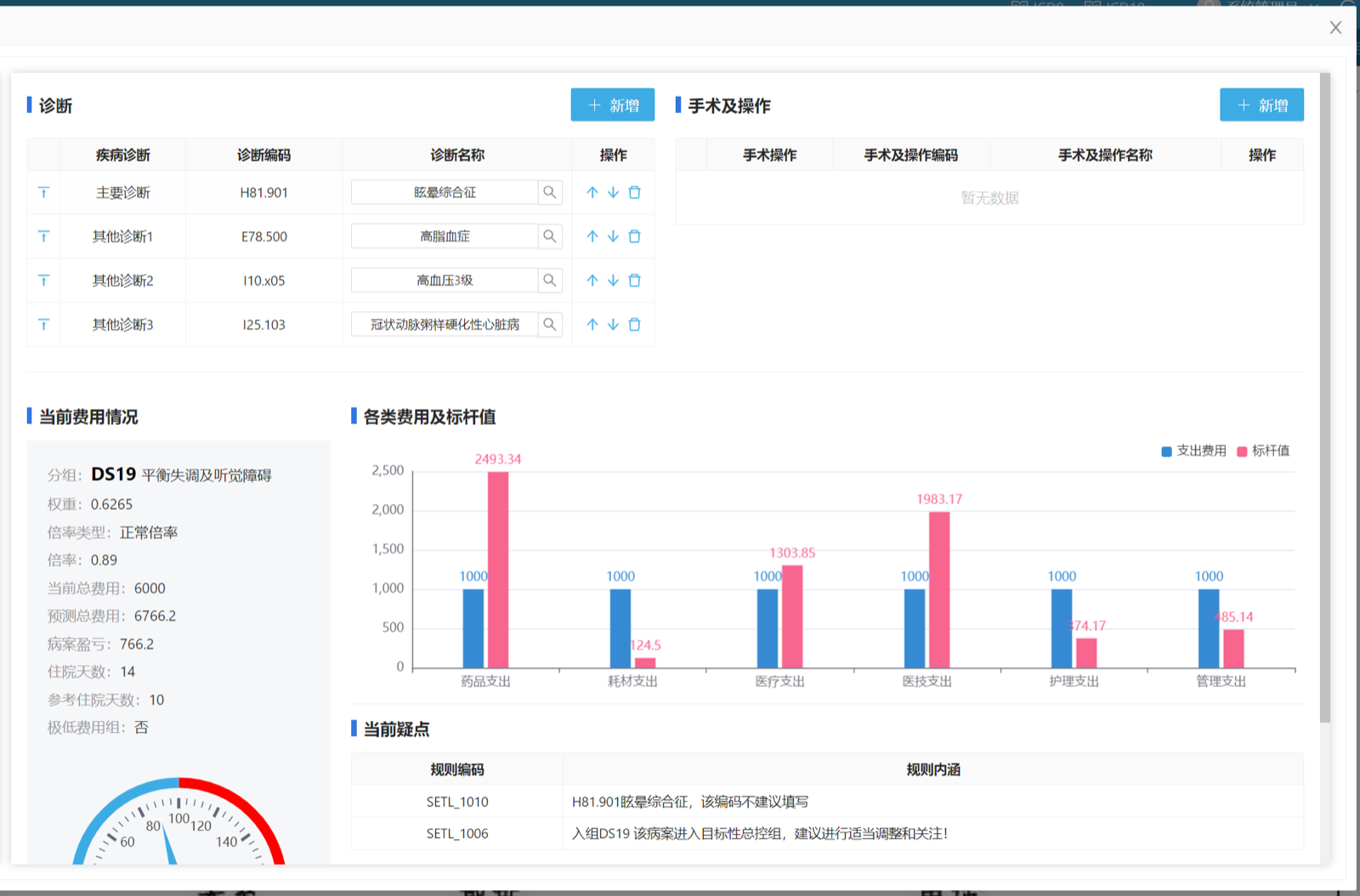Click the 医疗支出 benchmark bar 1303.85
Image resolution: width=1360 pixels, height=896 pixels.
(792, 616)
